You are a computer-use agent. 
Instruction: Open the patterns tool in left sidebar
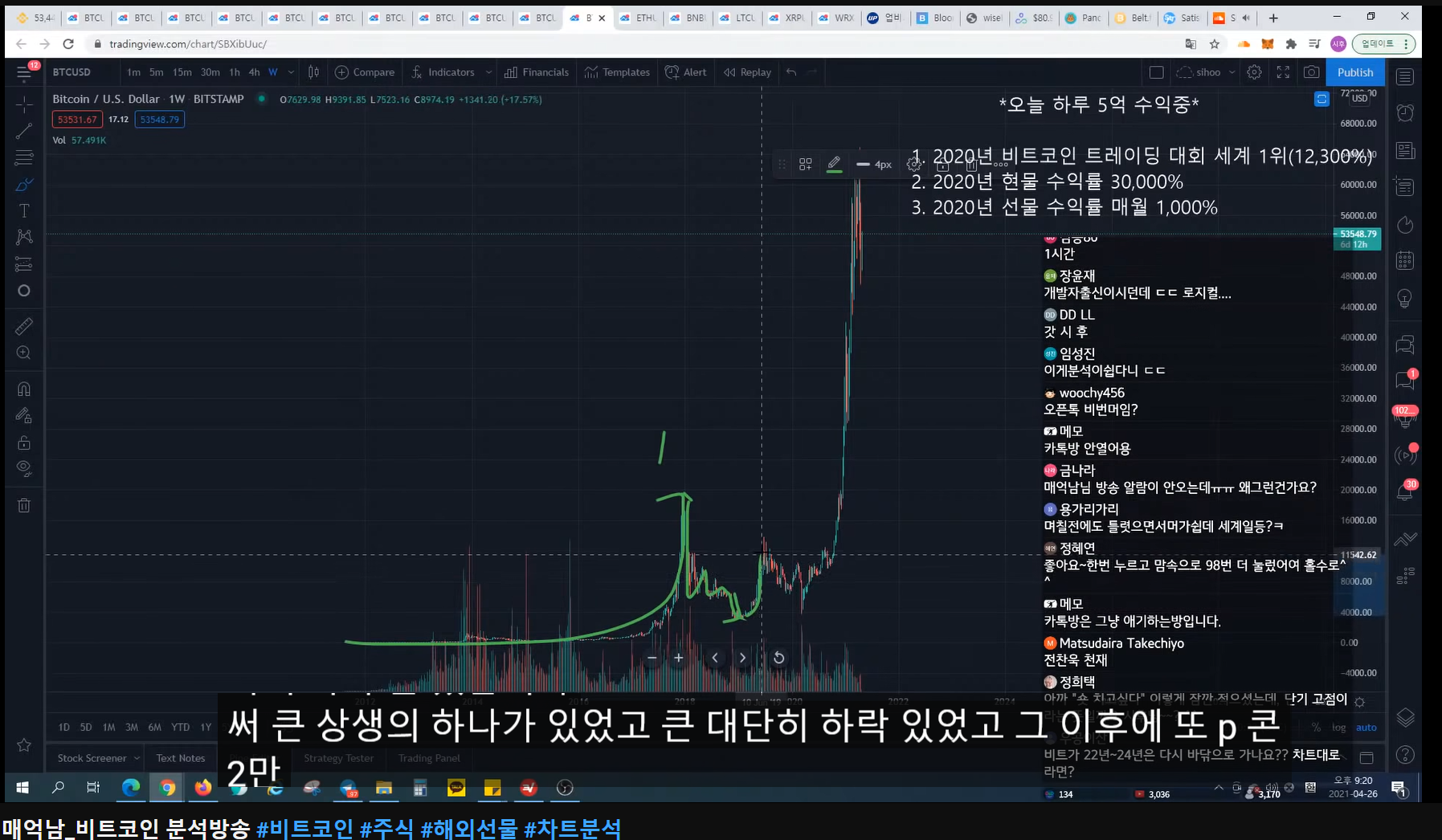pos(24,237)
